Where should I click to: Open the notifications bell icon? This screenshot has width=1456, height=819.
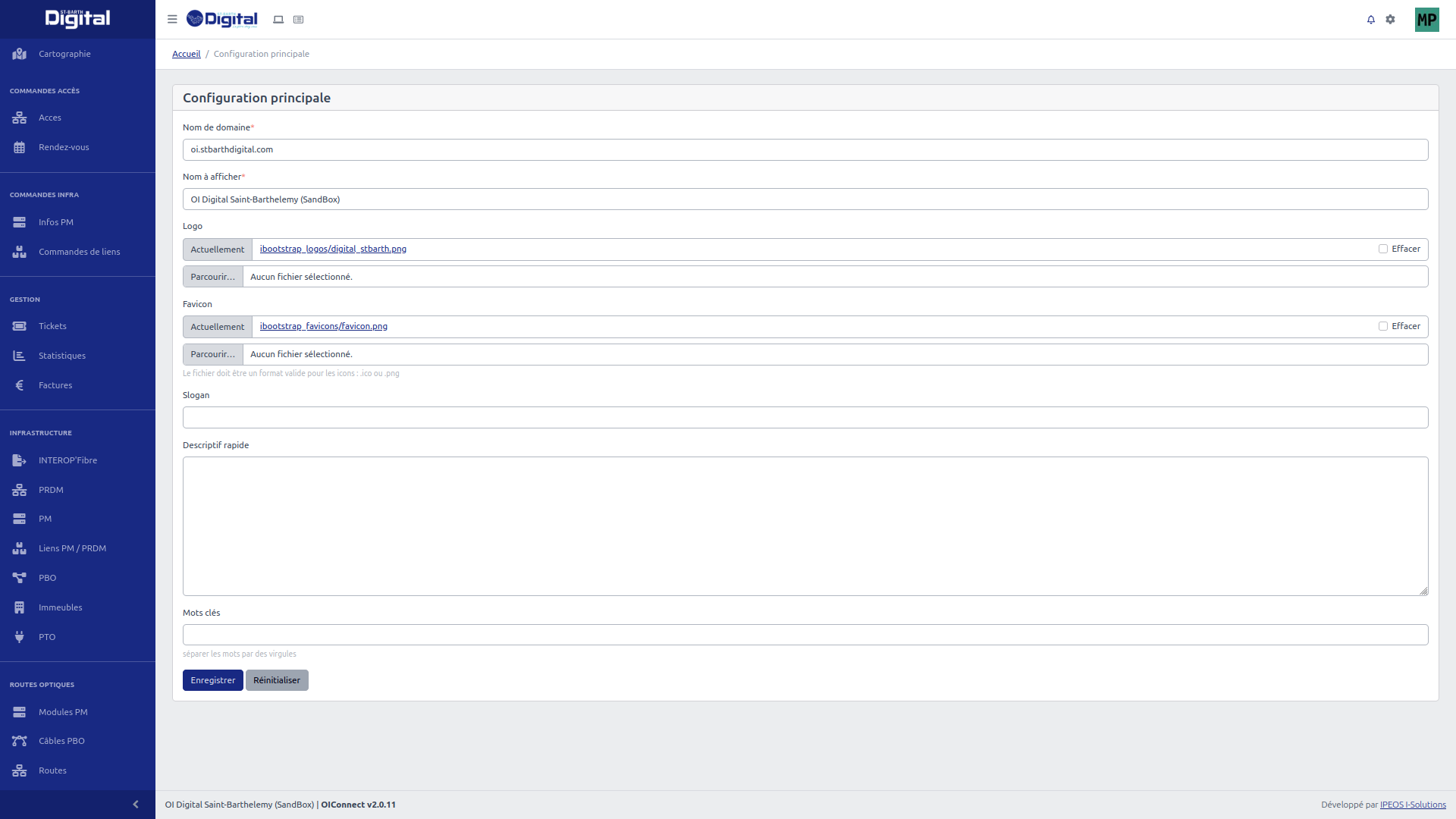[1371, 20]
